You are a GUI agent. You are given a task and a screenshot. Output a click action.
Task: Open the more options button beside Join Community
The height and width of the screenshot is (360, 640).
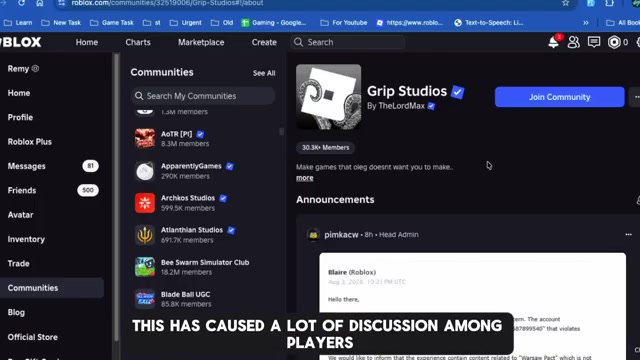(636, 97)
